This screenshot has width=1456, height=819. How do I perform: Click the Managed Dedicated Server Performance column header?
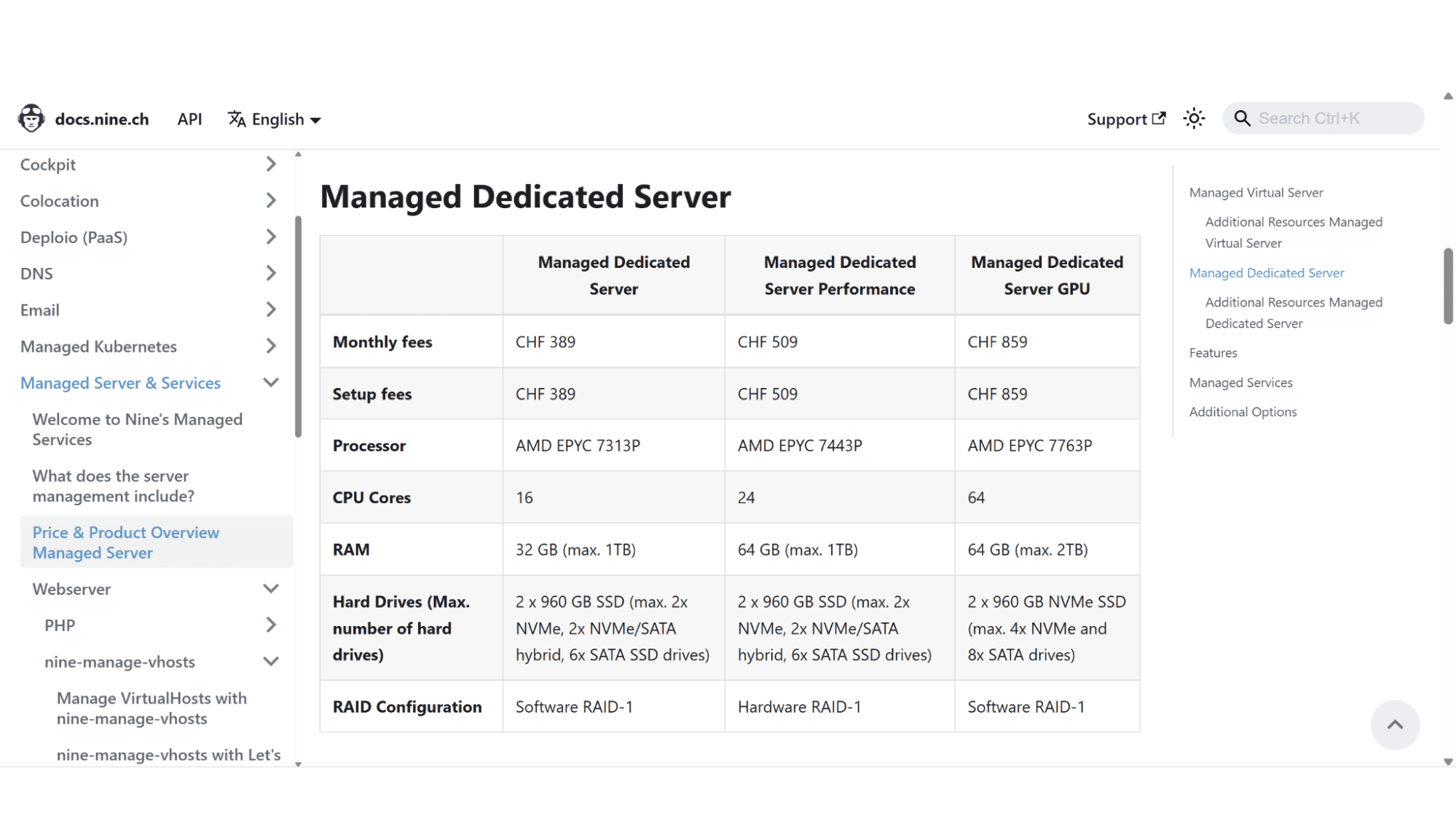(x=839, y=275)
